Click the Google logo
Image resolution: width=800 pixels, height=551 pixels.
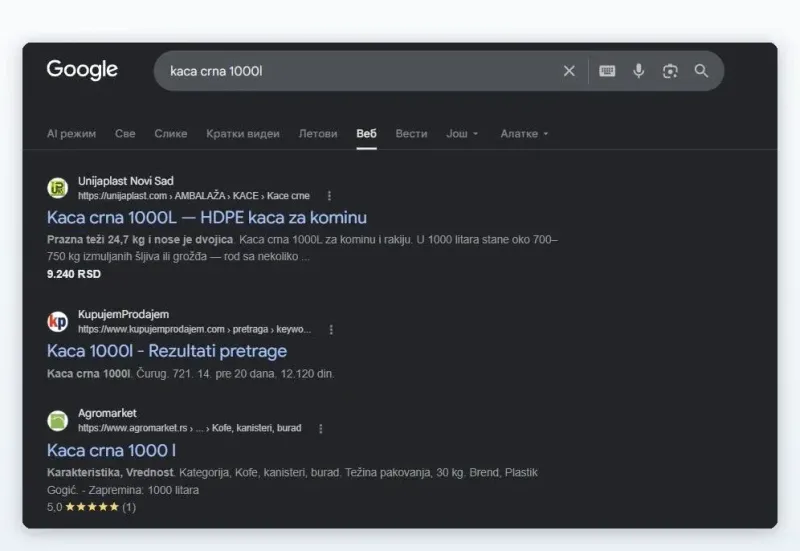[82, 70]
